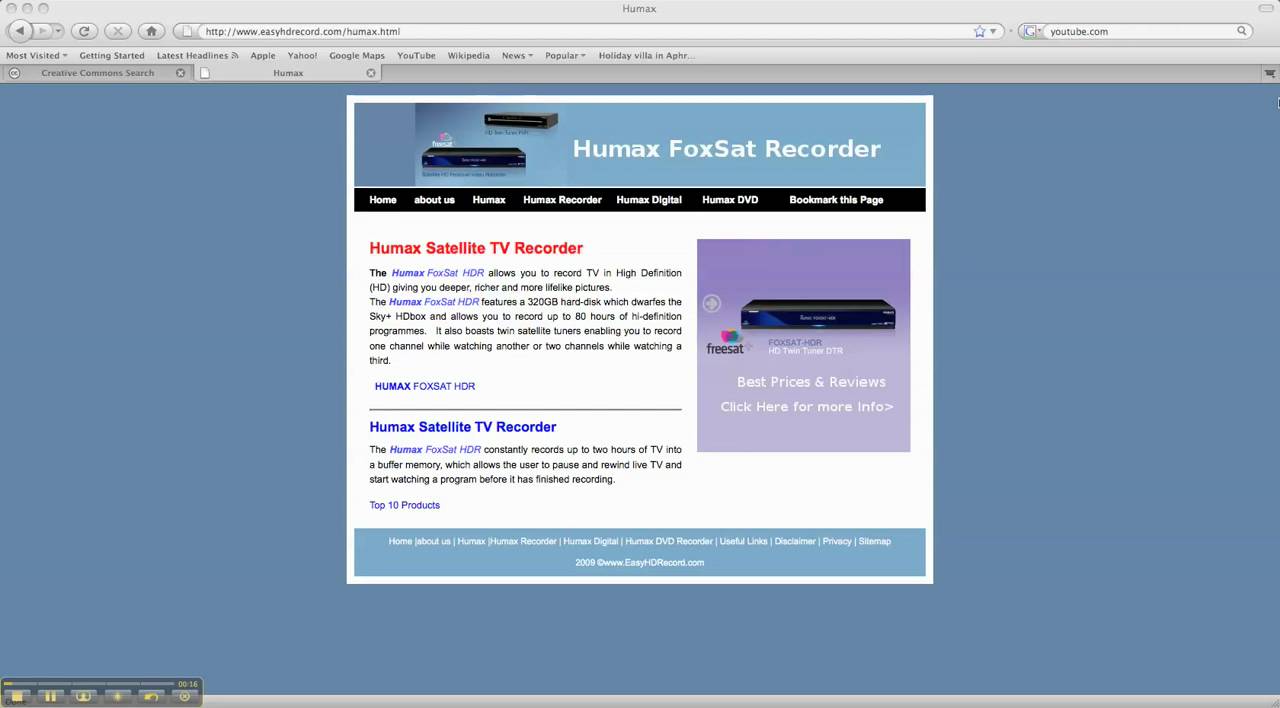Click the undo arrow in recorder overlay
The image size is (1280, 708).
click(x=151, y=696)
